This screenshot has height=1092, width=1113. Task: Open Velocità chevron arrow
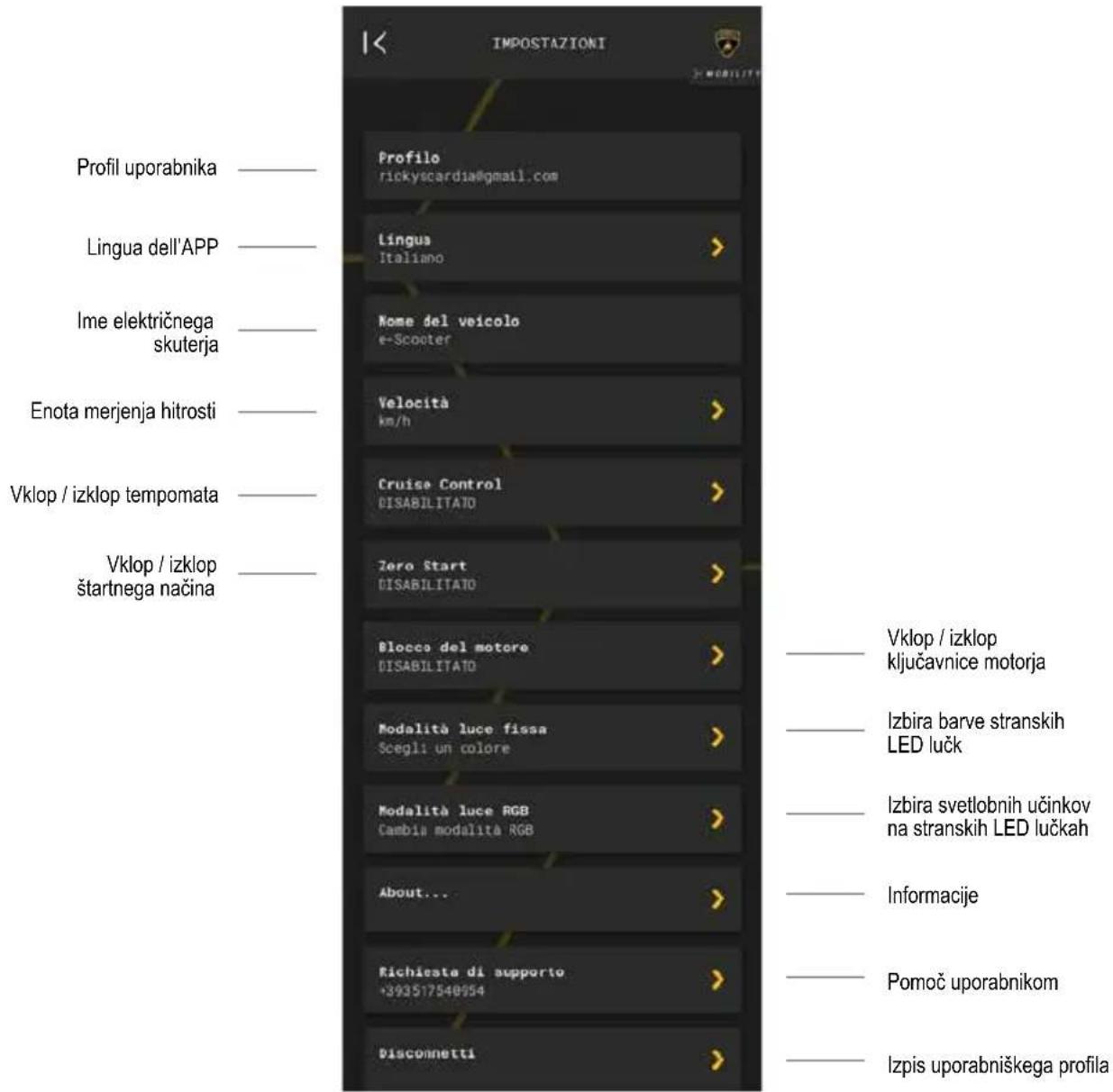click(717, 410)
